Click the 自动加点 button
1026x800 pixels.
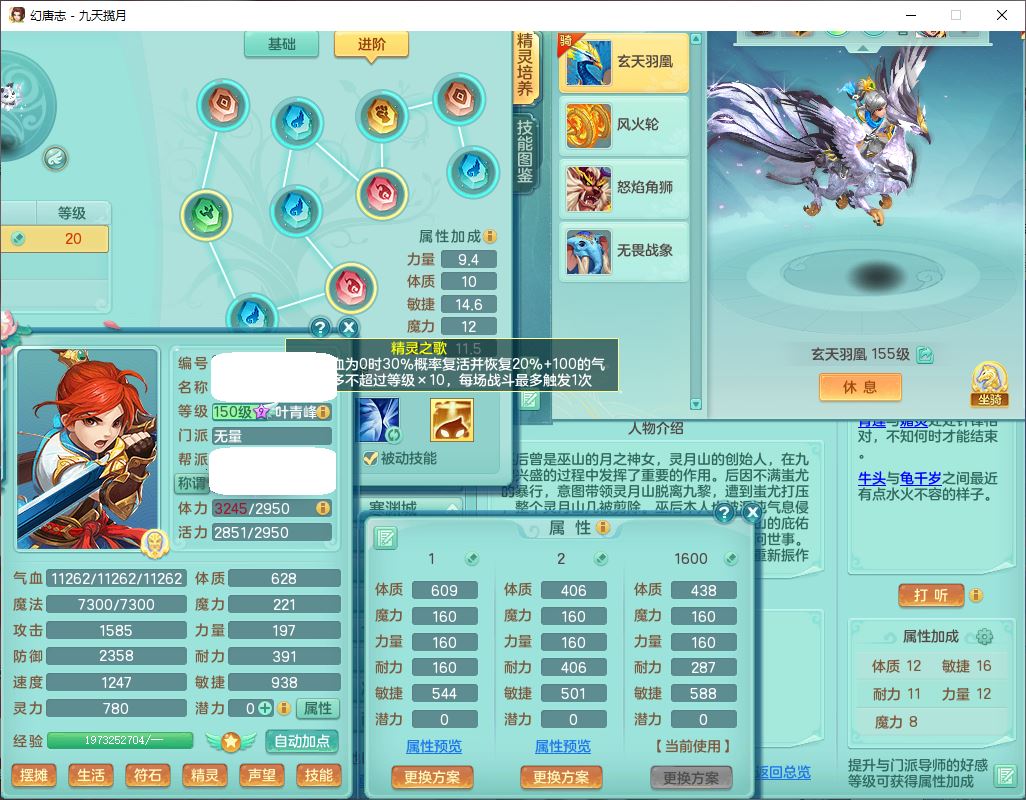pyautogui.click(x=302, y=742)
